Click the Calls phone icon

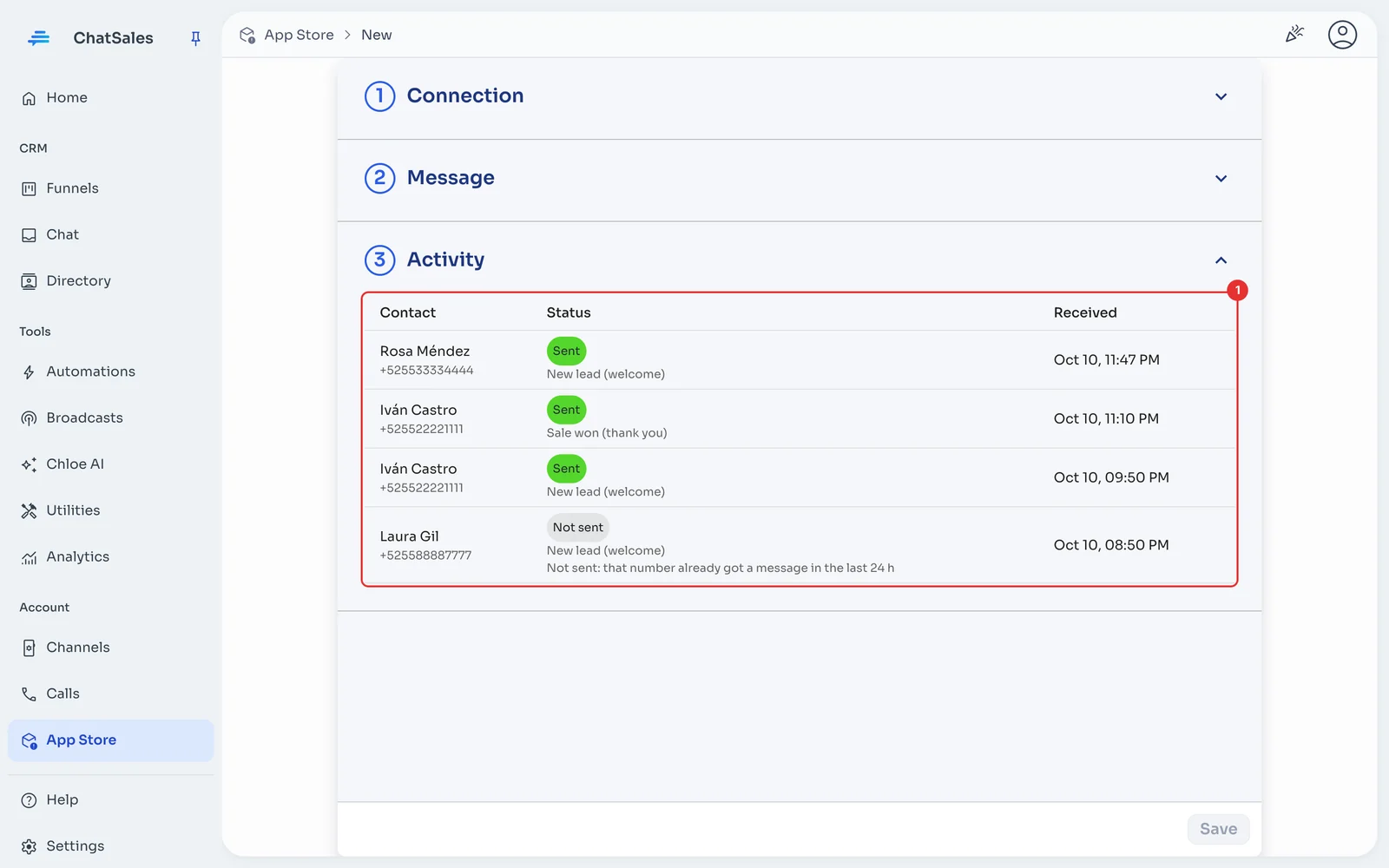click(x=29, y=694)
